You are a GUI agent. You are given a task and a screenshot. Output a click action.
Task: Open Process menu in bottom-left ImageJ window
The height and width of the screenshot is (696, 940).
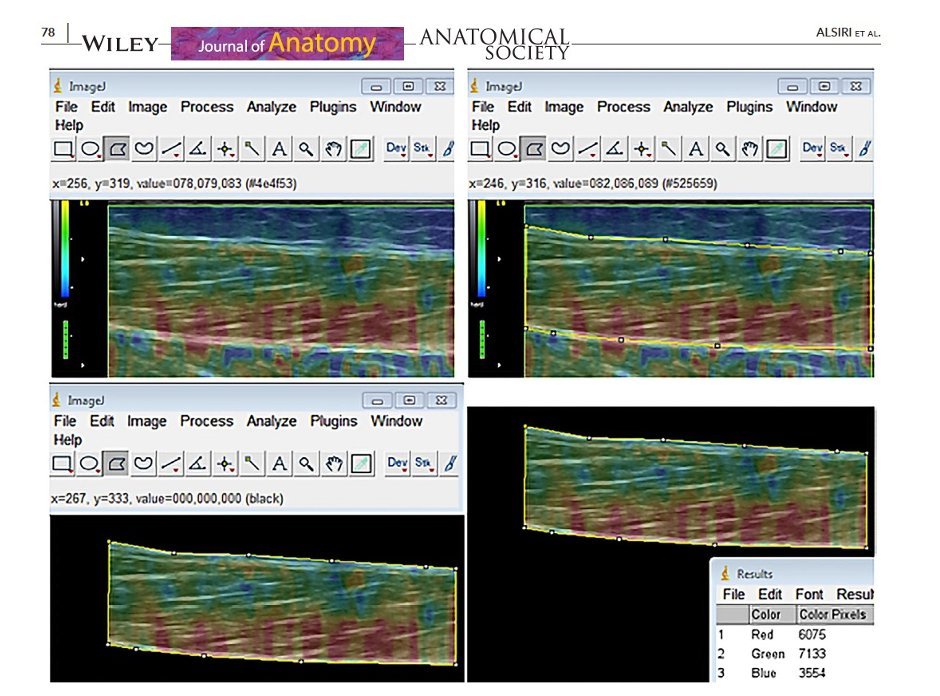coord(206,421)
